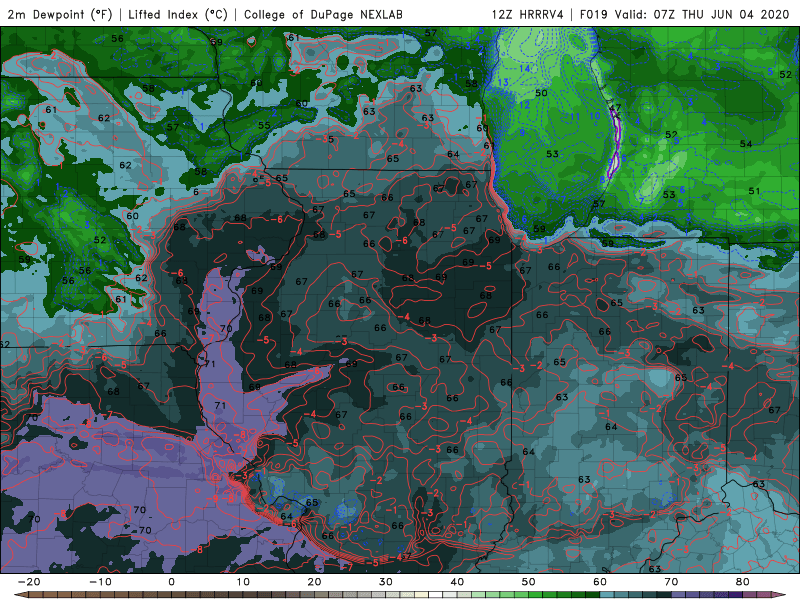Click the blue "12" lifted index contour label
The width and height of the screenshot is (800, 600).
524,105
